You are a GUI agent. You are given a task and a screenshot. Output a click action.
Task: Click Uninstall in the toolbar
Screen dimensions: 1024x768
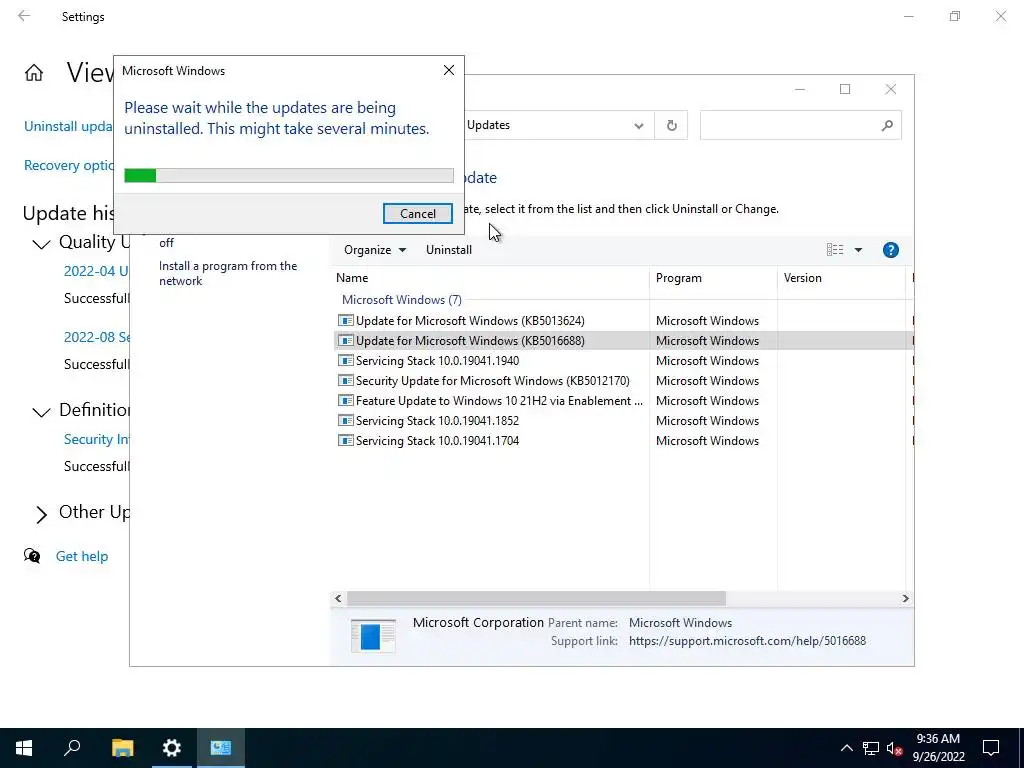pyautogui.click(x=449, y=250)
